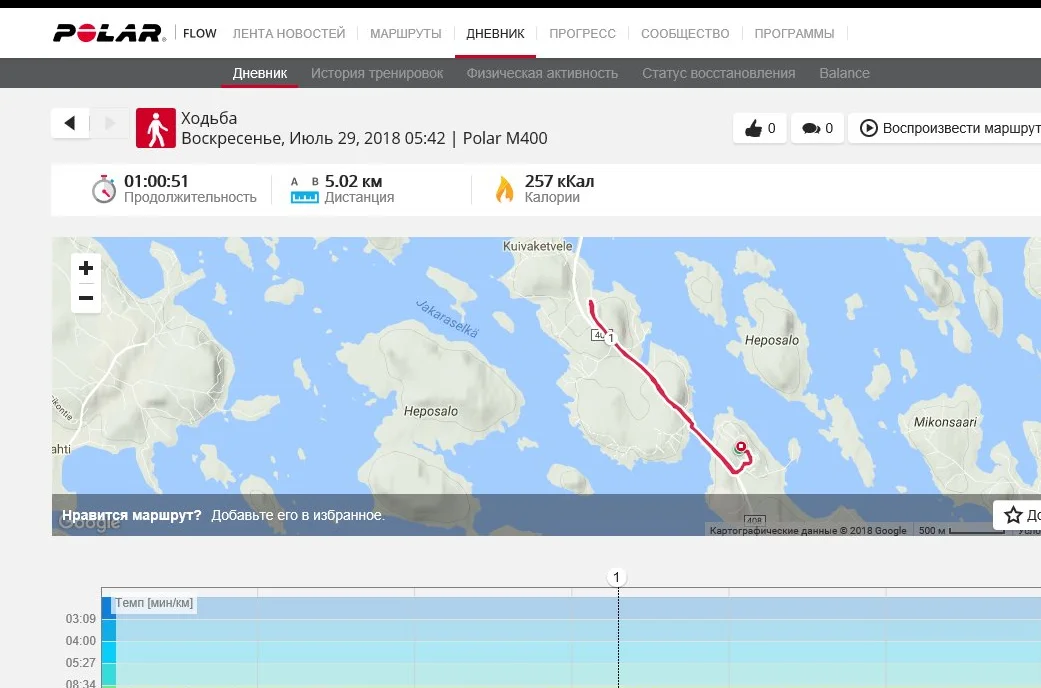The width and height of the screenshot is (1041, 688).
Task: Click the dark blue pace zone bar
Action: [x=108, y=608]
